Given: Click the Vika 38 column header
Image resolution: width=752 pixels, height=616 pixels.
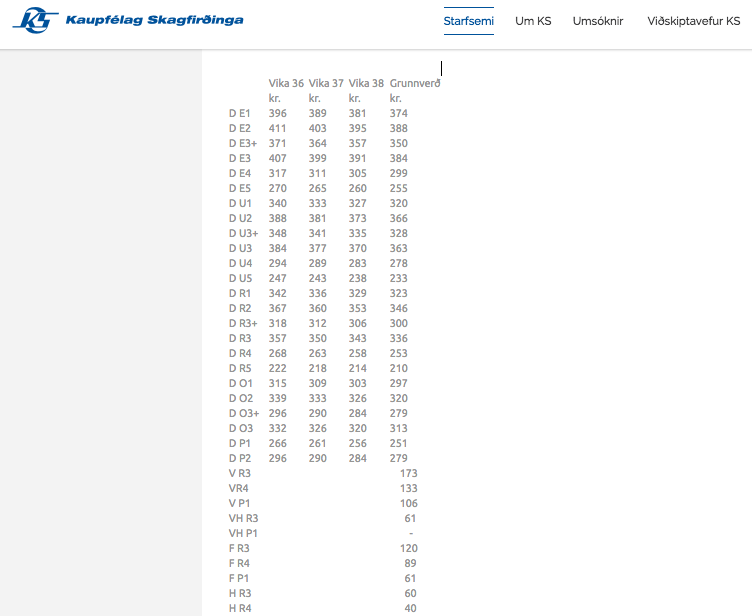Looking at the screenshot, I should [366, 83].
